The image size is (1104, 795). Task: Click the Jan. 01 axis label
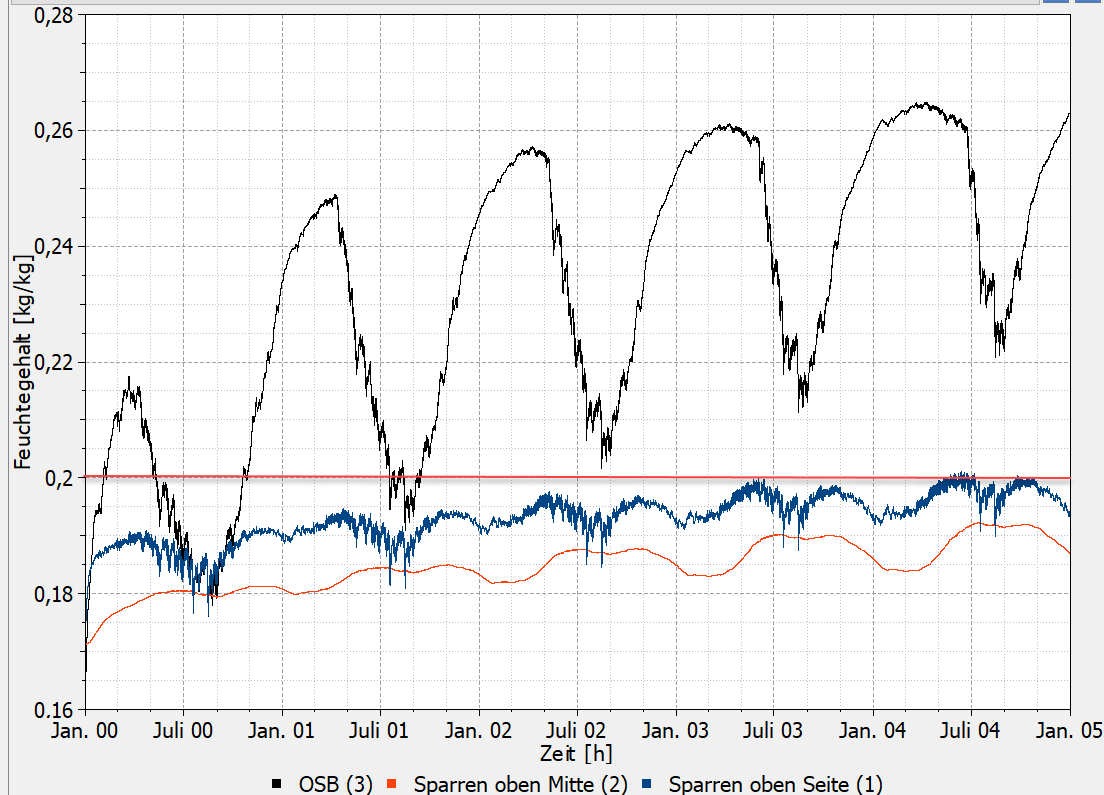(x=281, y=730)
